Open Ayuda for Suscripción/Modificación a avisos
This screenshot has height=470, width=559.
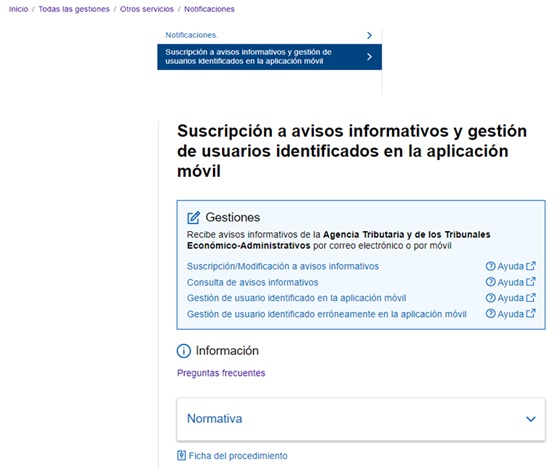click(x=510, y=266)
